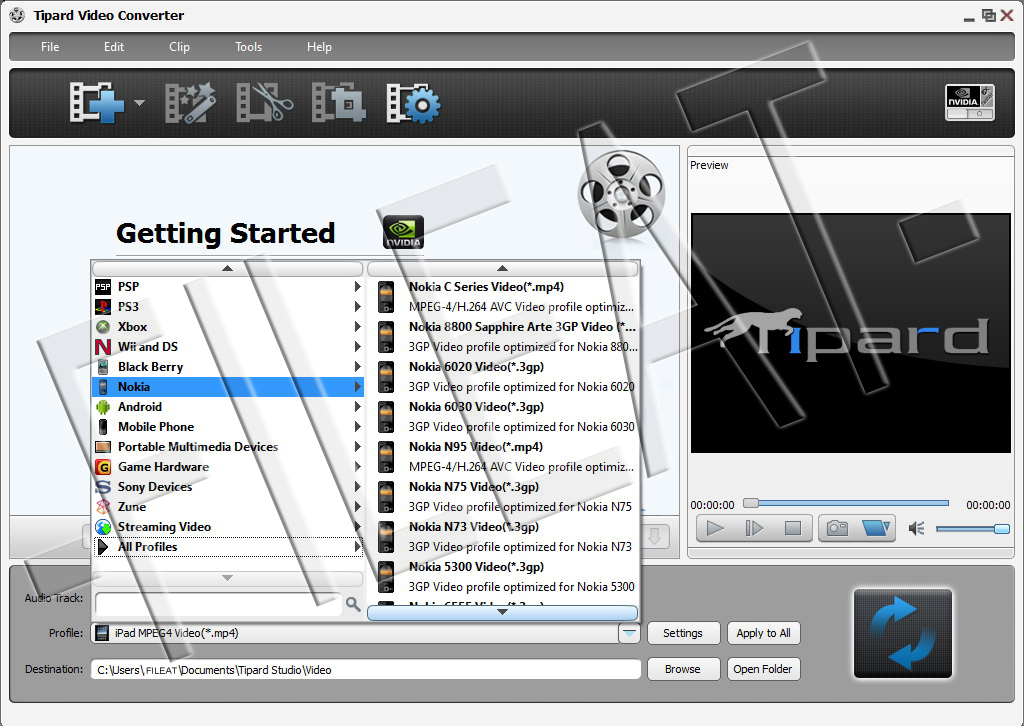Image resolution: width=1024 pixels, height=726 pixels.
Task: Open the Preferences gear film icon
Action: pyautogui.click(x=413, y=103)
